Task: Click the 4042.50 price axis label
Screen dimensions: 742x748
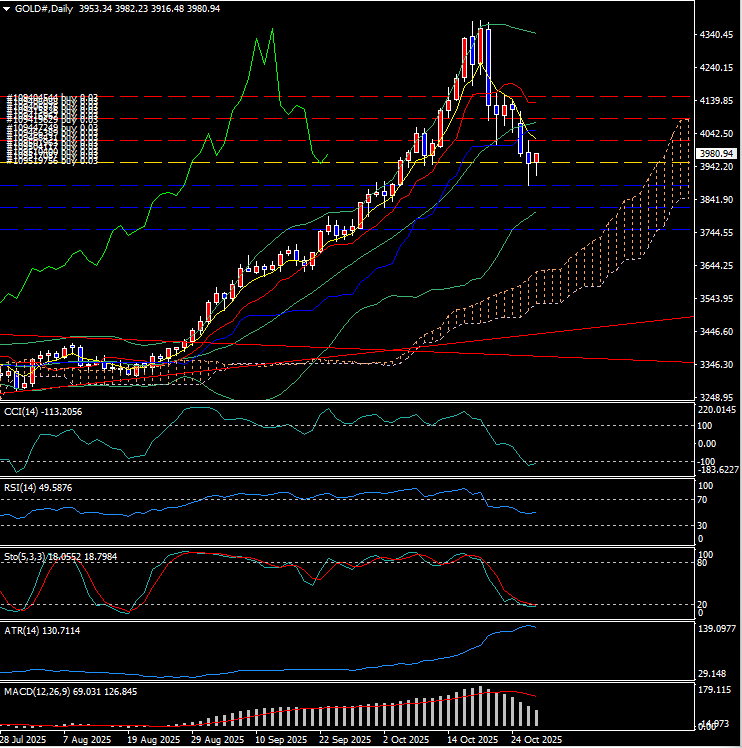Action: [x=716, y=134]
